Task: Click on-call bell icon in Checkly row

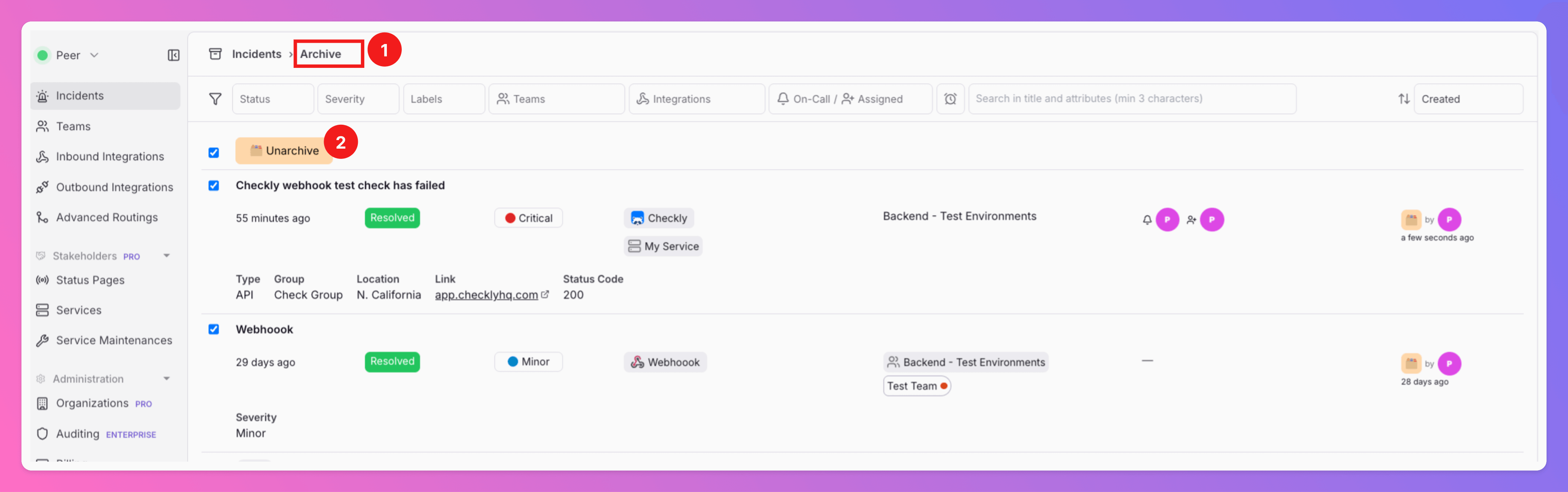Action: point(1147,220)
